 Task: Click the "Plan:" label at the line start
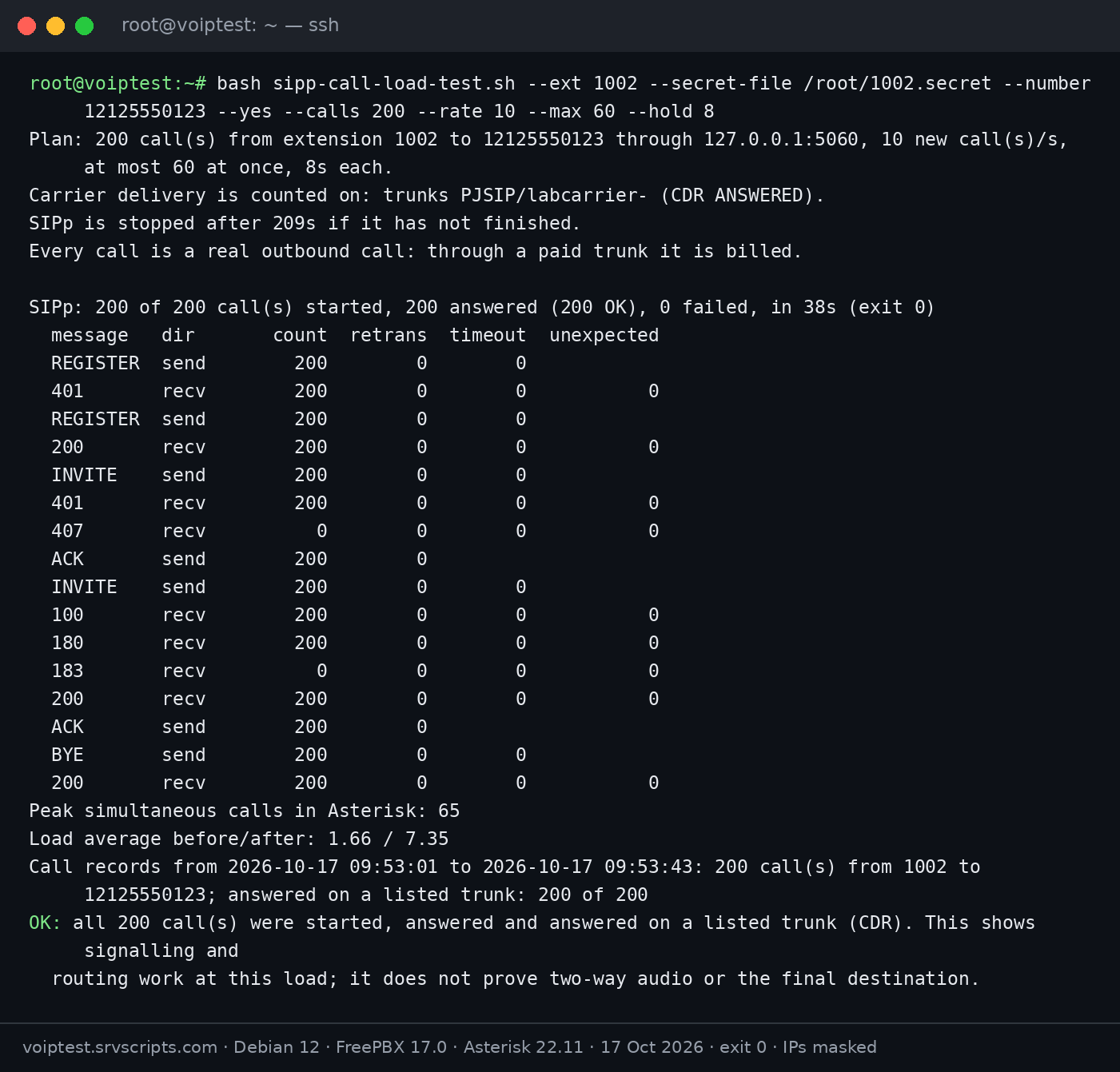click(x=56, y=139)
